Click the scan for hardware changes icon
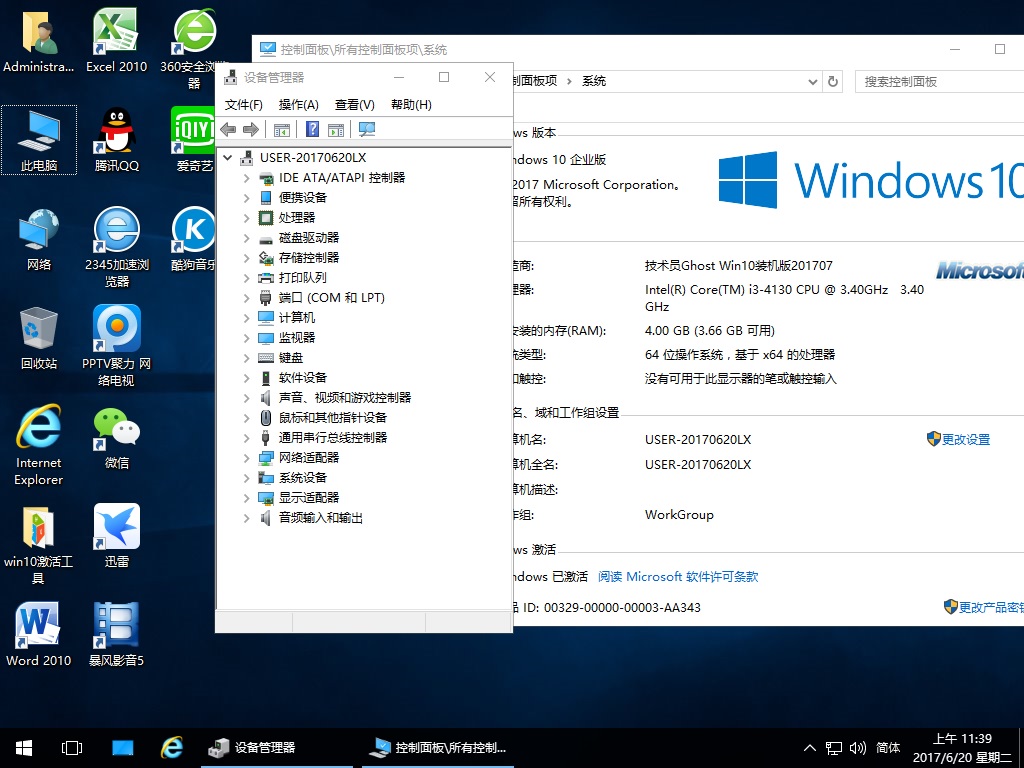 click(x=368, y=129)
